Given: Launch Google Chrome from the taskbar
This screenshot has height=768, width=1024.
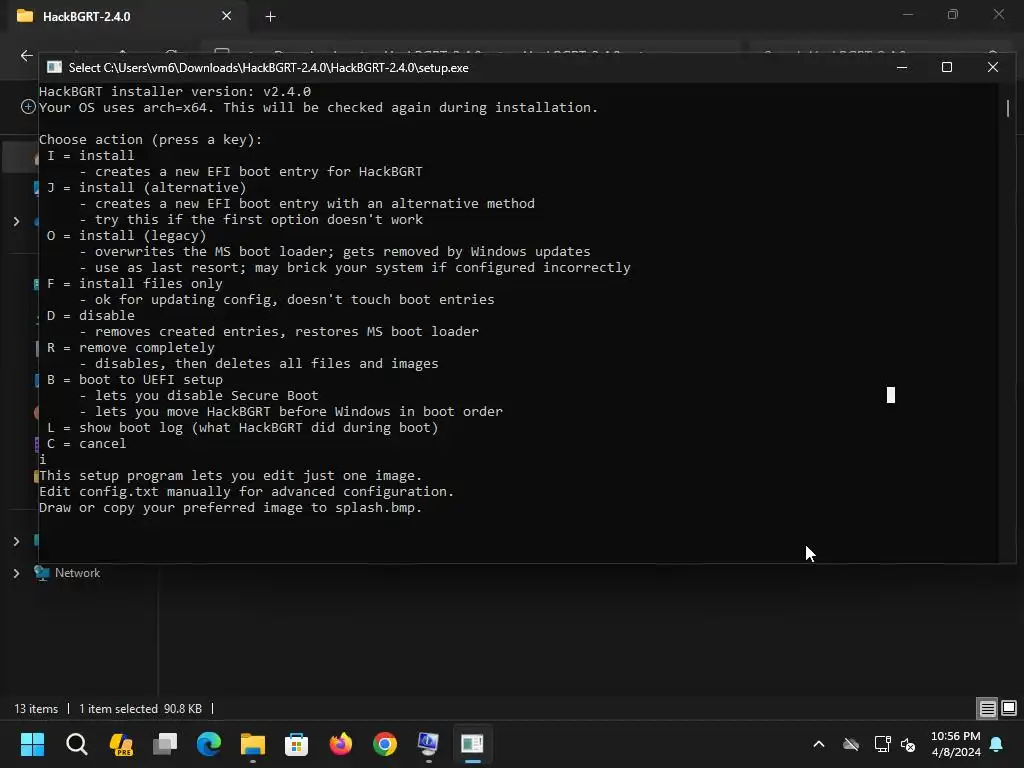Looking at the screenshot, I should [385, 744].
